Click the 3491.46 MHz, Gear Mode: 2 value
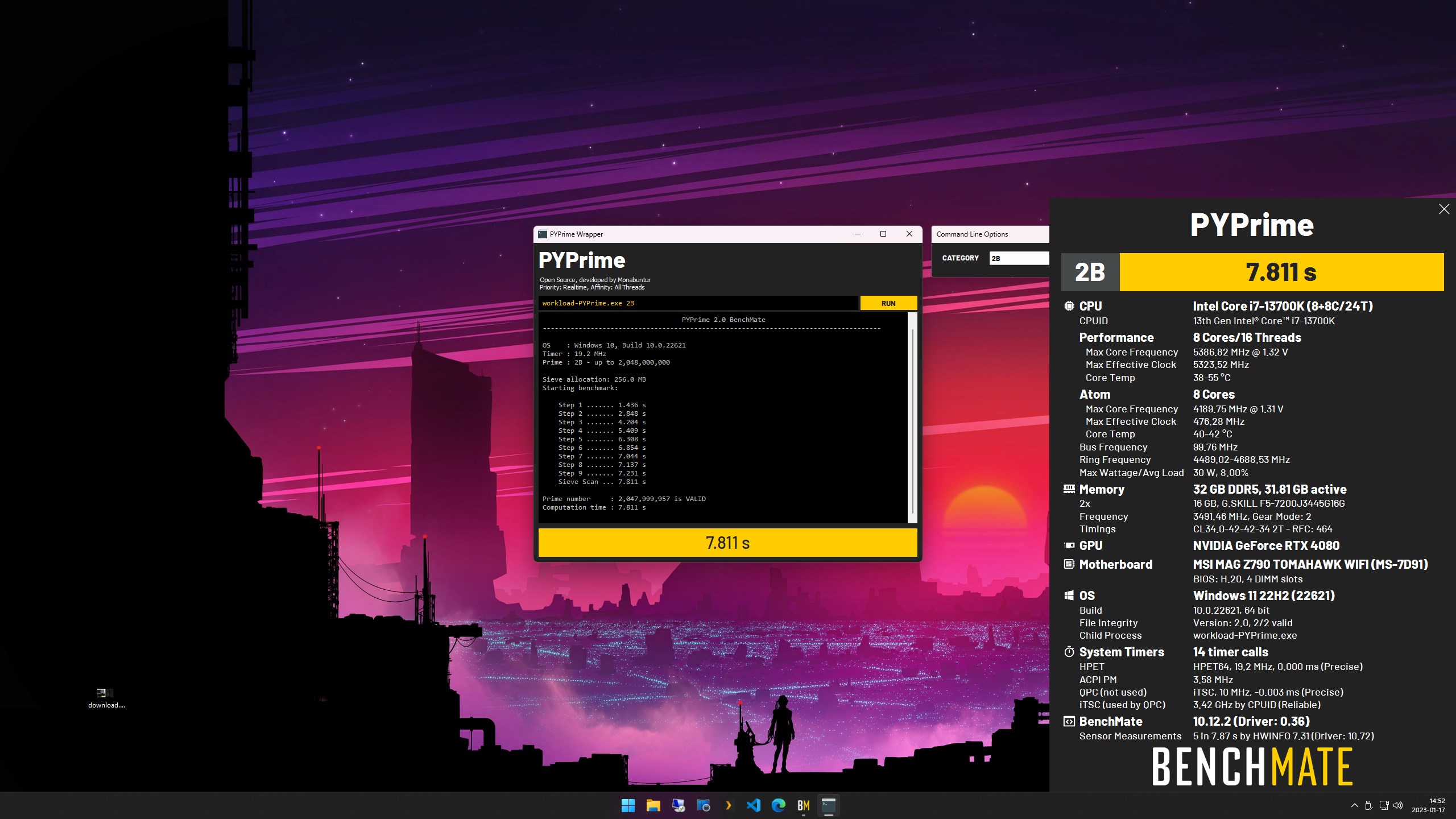Image resolution: width=1456 pixels, height=819 pixels. (x=1252, y=516)
